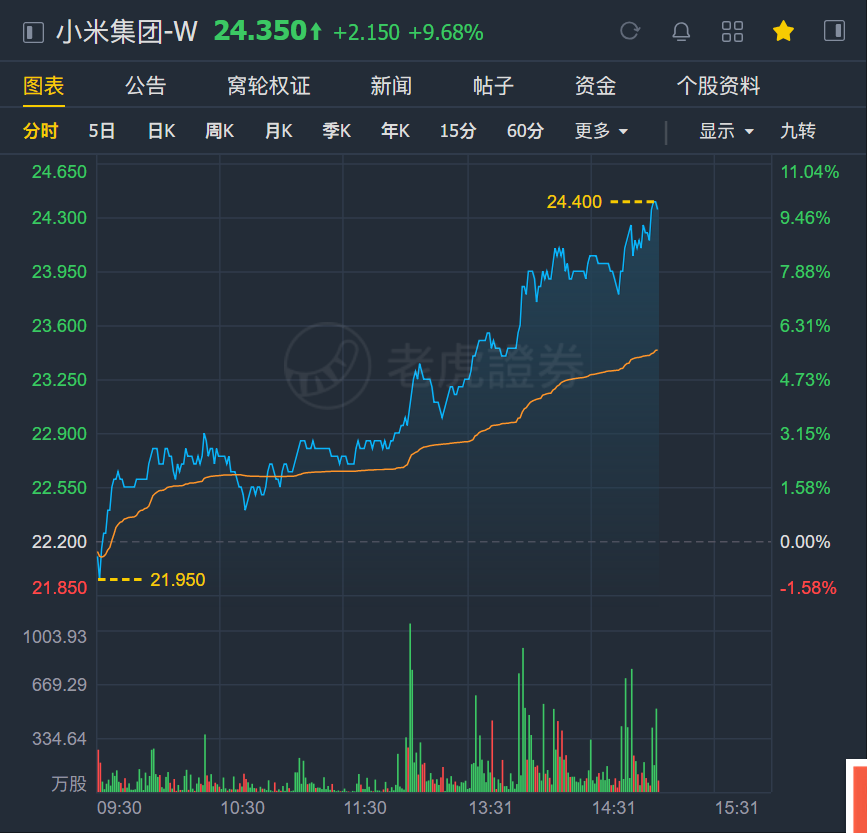Click the 0.00% percentage axis label

[x=805, y=542]
